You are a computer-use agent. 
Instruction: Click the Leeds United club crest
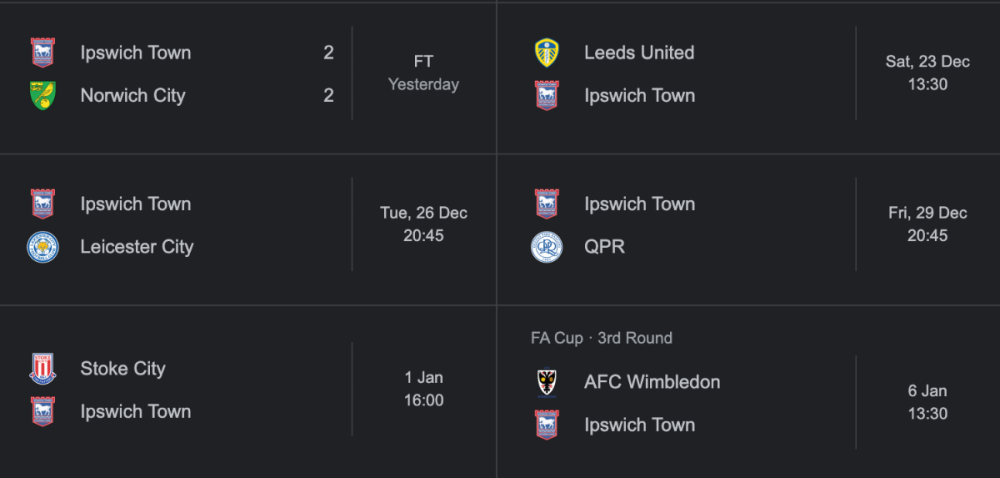[x=546, y=53]
